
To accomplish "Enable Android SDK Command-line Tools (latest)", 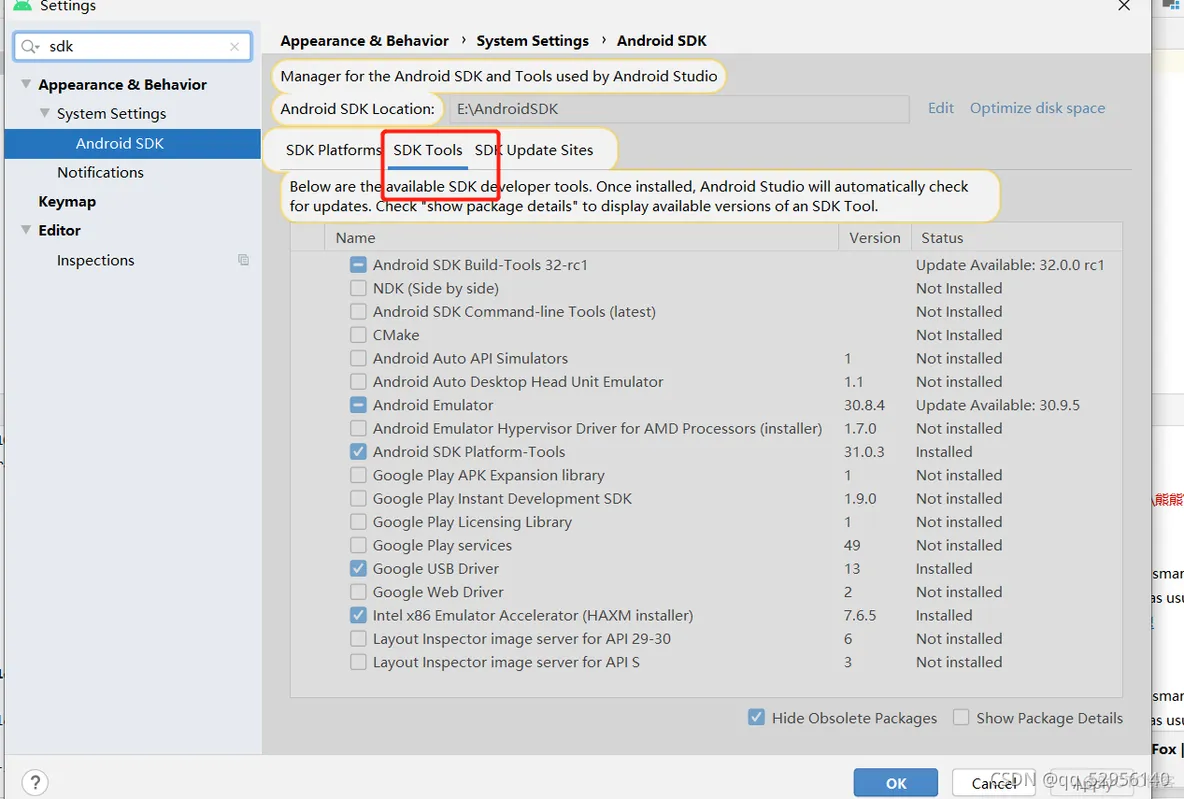I will [358, 312].
